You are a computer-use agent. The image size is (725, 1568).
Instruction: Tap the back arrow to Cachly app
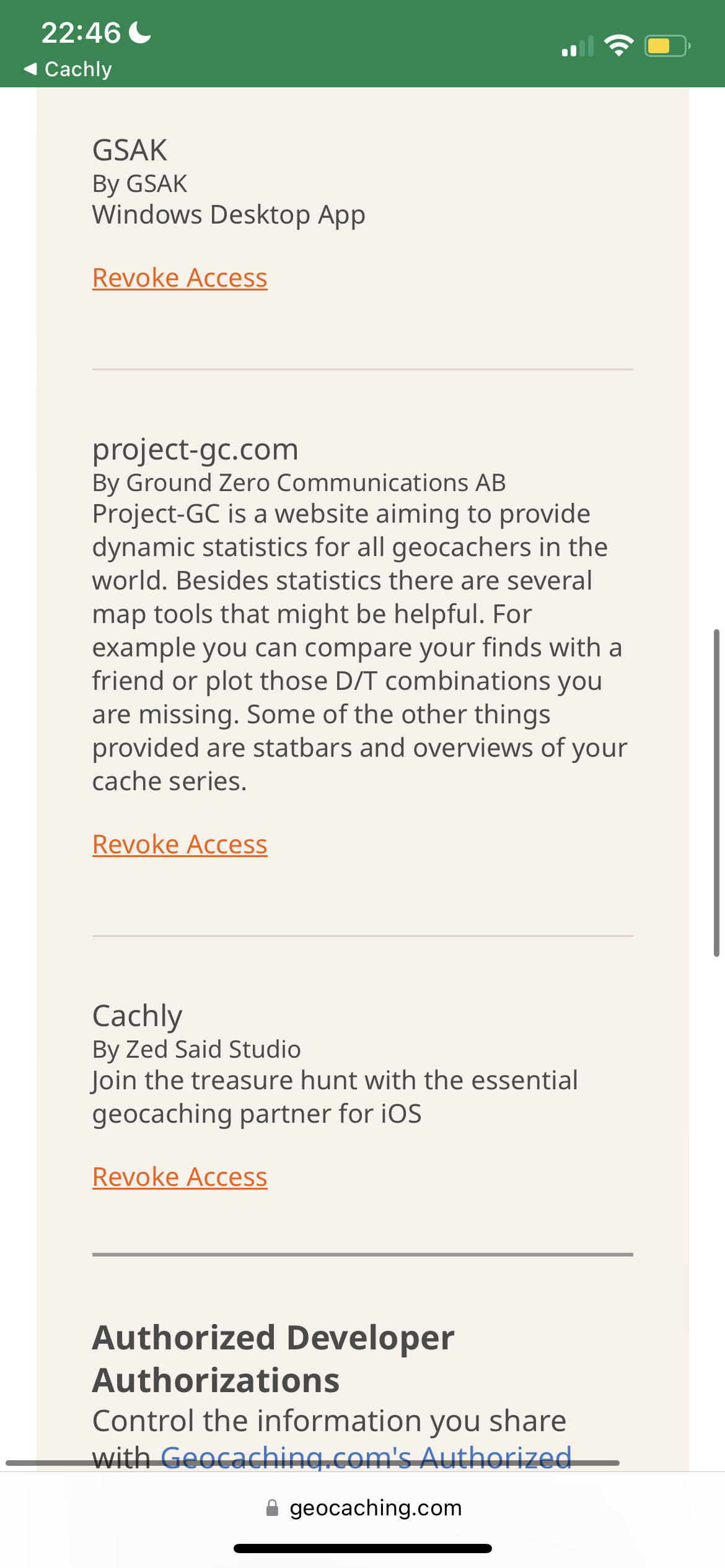pos(30,69)
